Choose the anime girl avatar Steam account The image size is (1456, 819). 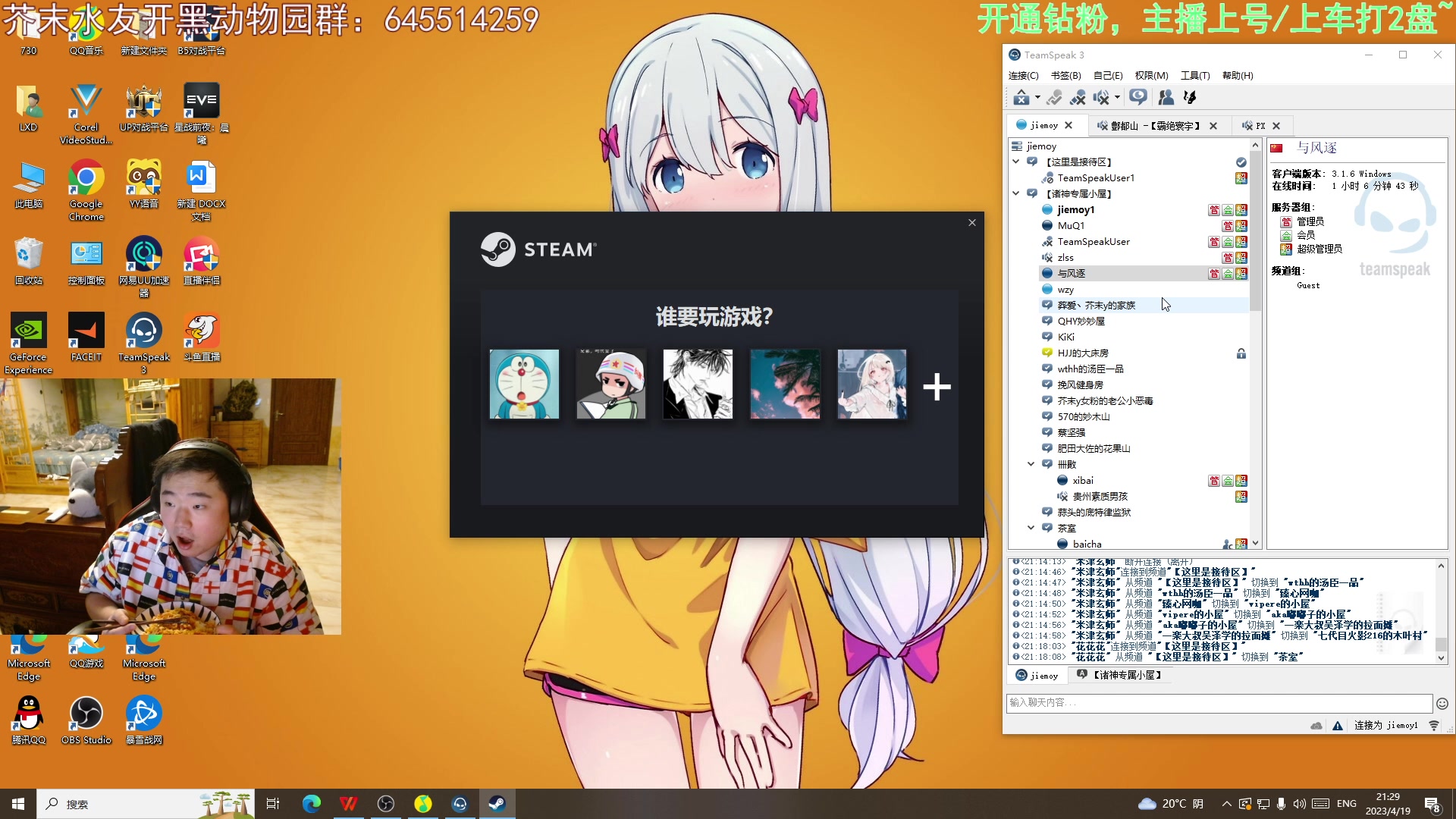tap(872, 384)
